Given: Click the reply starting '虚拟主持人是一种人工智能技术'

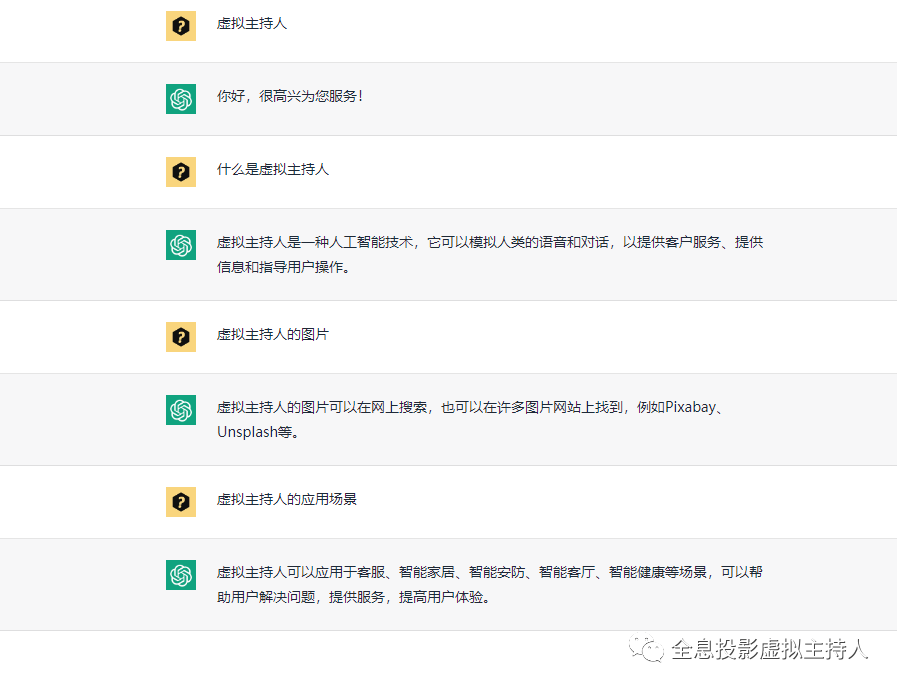Looking at the screenshot, I should (490, 254).
